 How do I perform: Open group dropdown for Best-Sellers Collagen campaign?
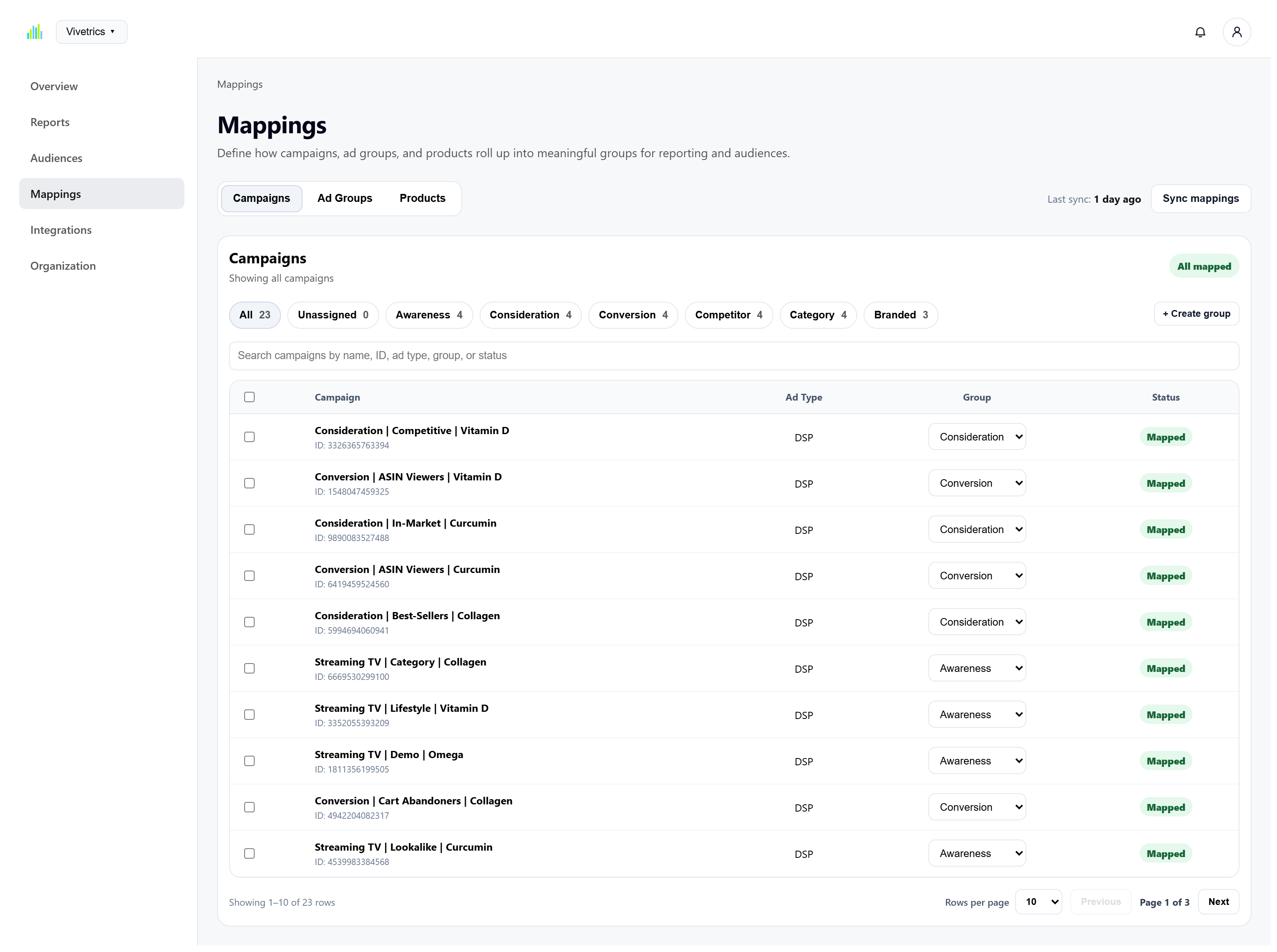977,622
